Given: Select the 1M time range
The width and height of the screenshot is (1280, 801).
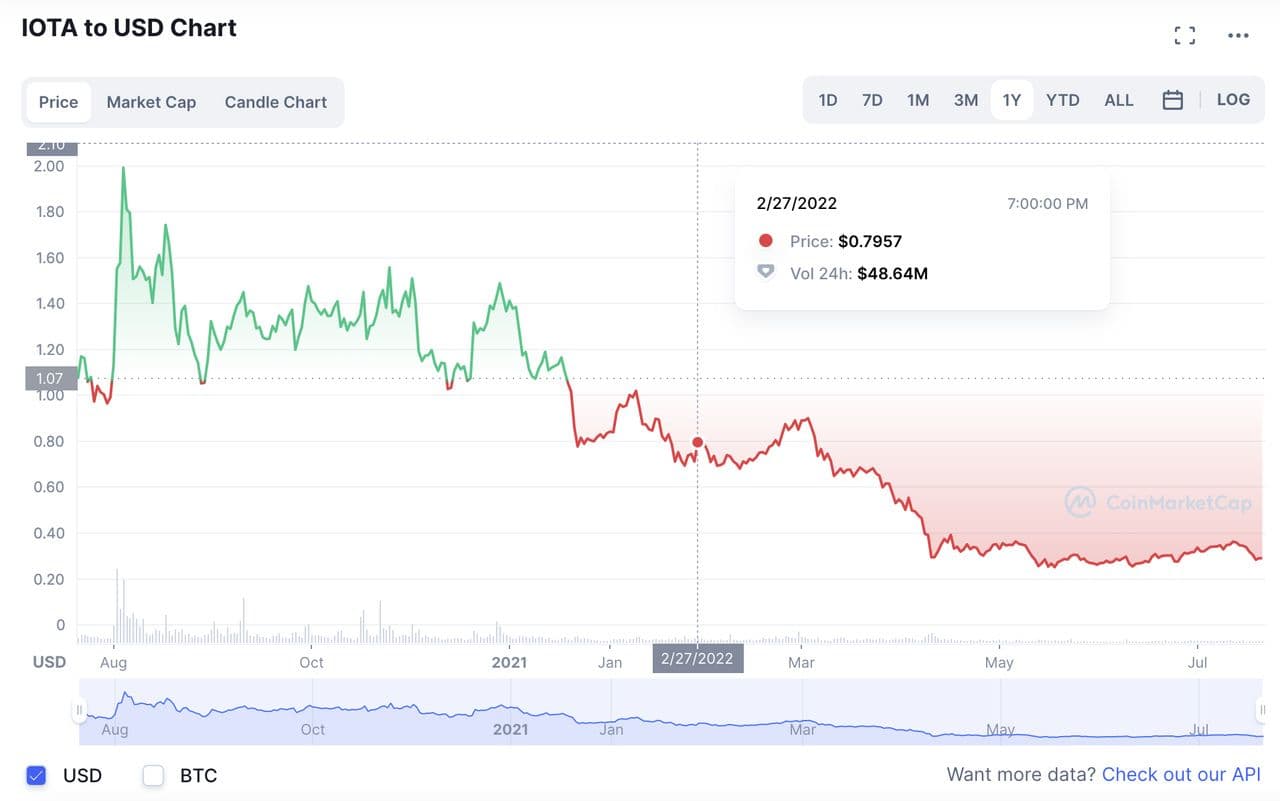Looking at the screenshot, I should [918, 100].
